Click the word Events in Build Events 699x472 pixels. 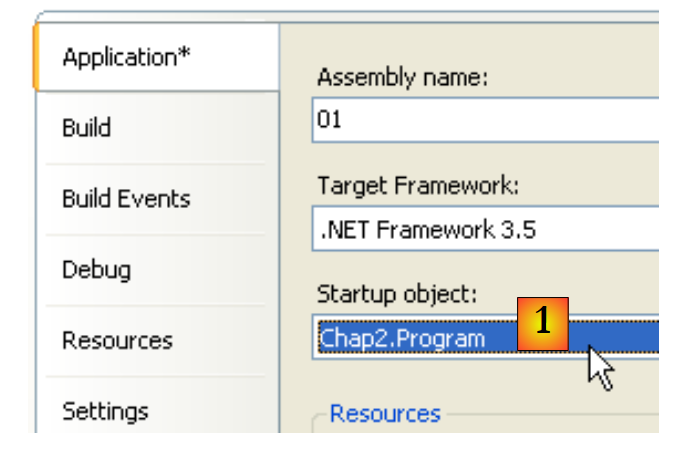pyautogui.click(x=154, y=199)
